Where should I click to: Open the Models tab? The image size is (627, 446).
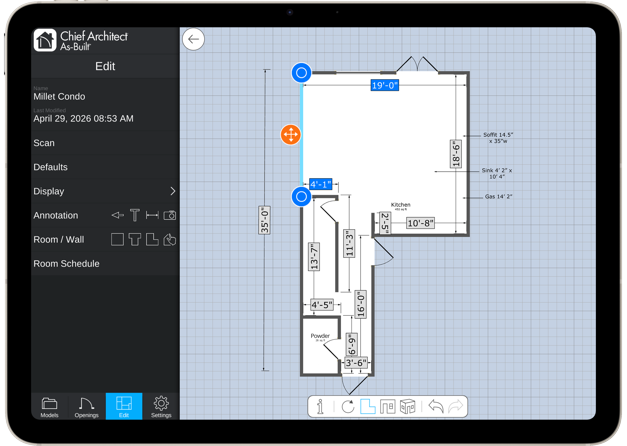[49, 406]
